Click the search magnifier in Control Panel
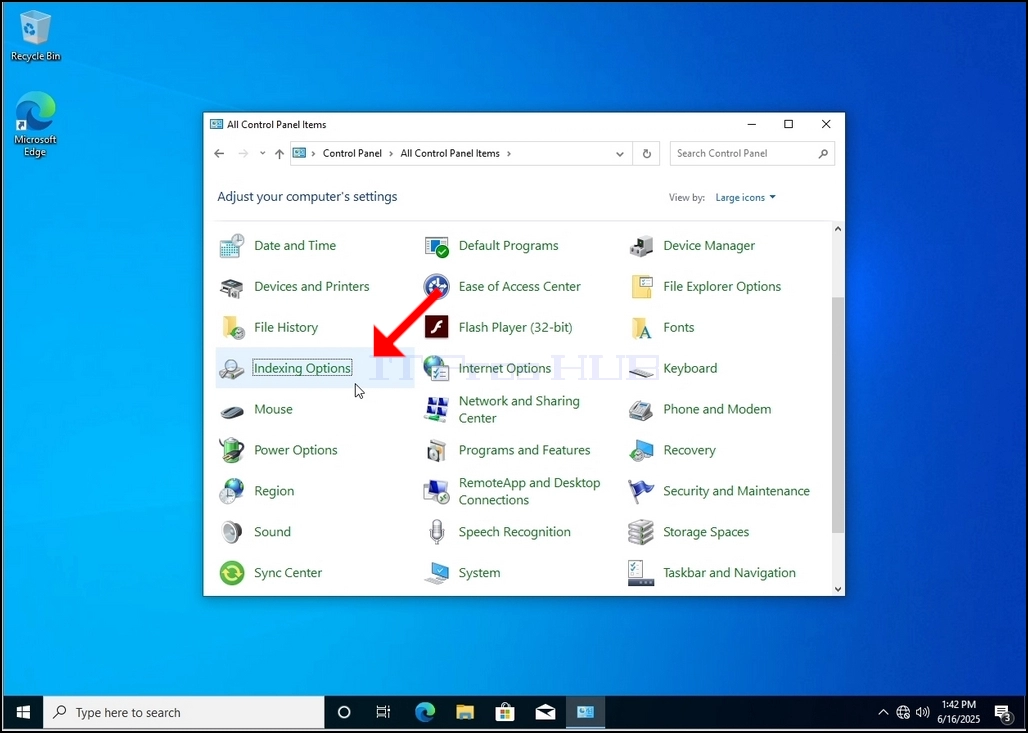This screenshot has height=733, width=1028. 823,153
